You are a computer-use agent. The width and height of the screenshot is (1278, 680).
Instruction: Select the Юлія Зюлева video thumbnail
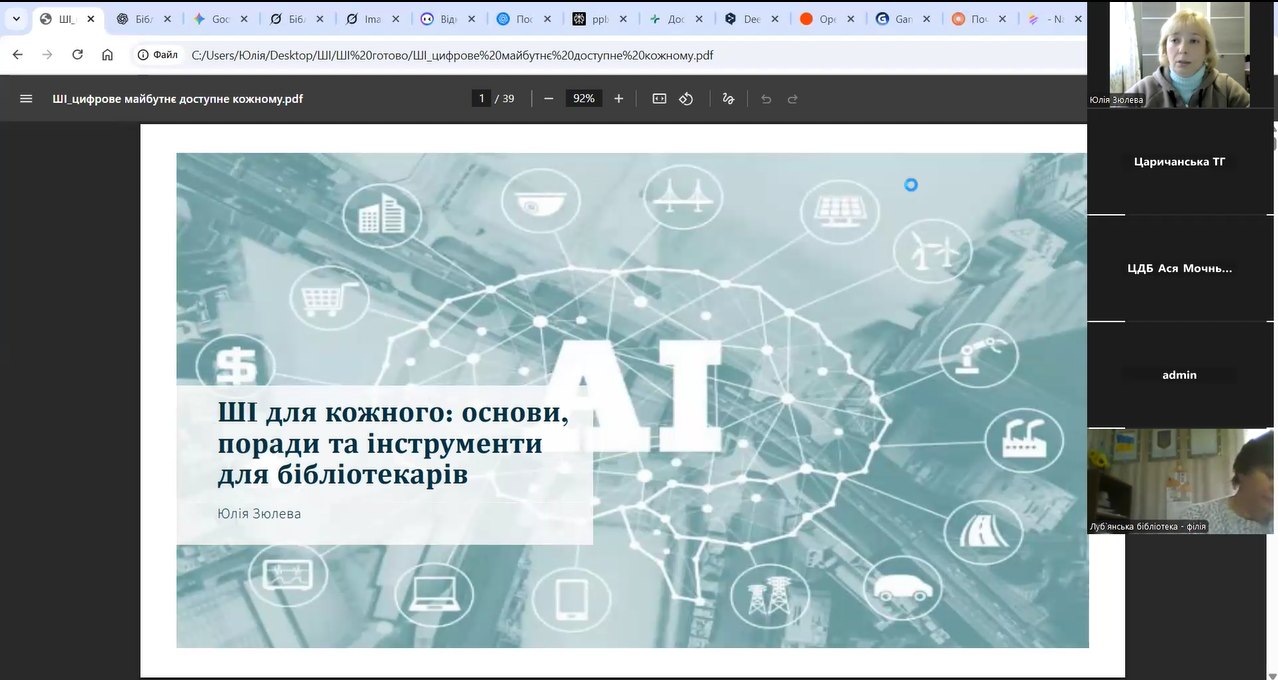pyautogui.click(x=1179, y=54)
